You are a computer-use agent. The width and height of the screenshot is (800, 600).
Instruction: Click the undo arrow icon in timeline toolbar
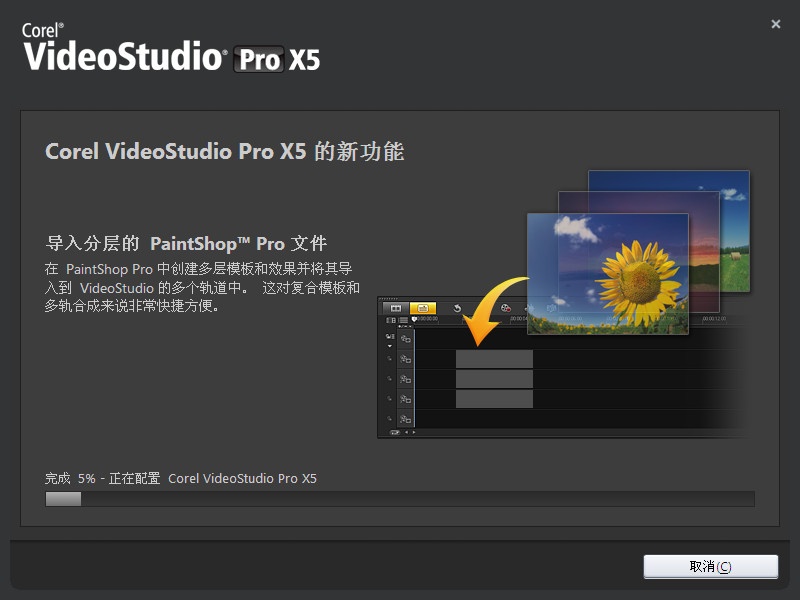coord(458,308)
